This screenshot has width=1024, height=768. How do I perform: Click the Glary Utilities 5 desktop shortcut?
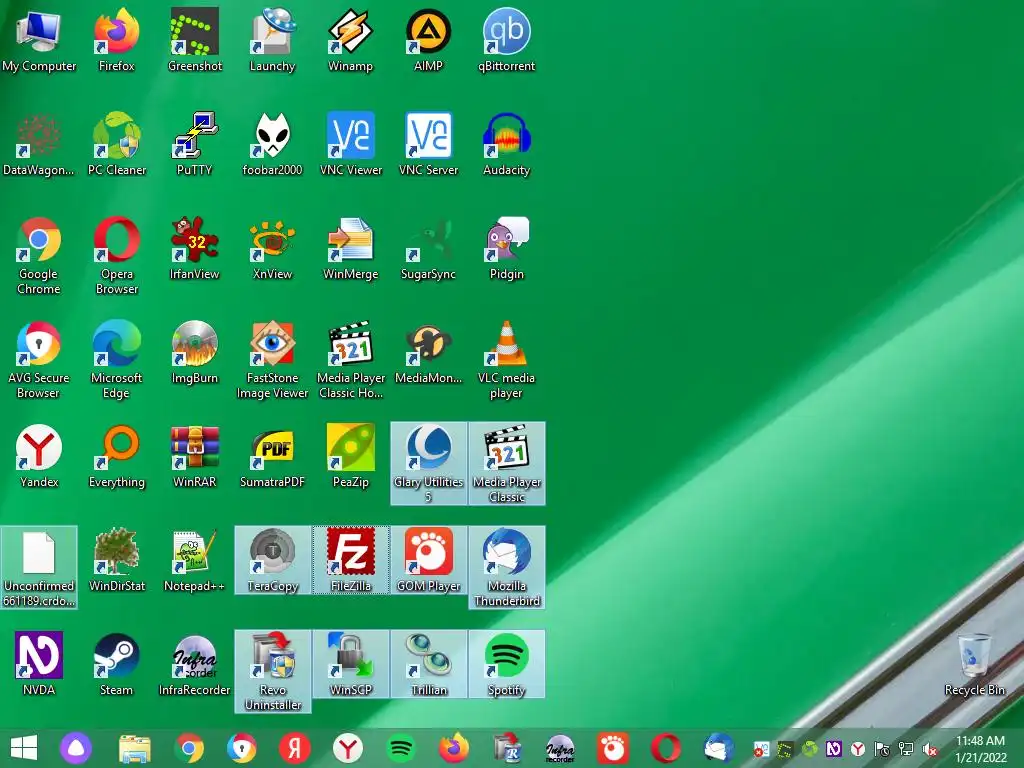[x=428, y=463]
